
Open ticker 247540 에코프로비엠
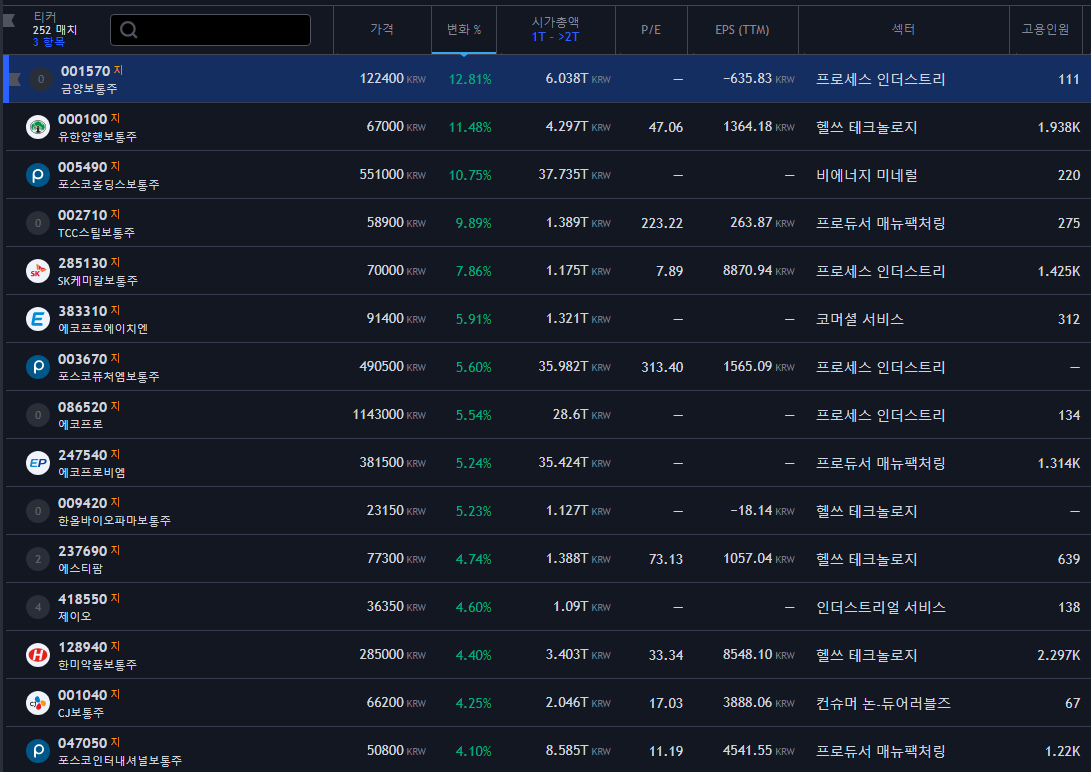point(92,463)
